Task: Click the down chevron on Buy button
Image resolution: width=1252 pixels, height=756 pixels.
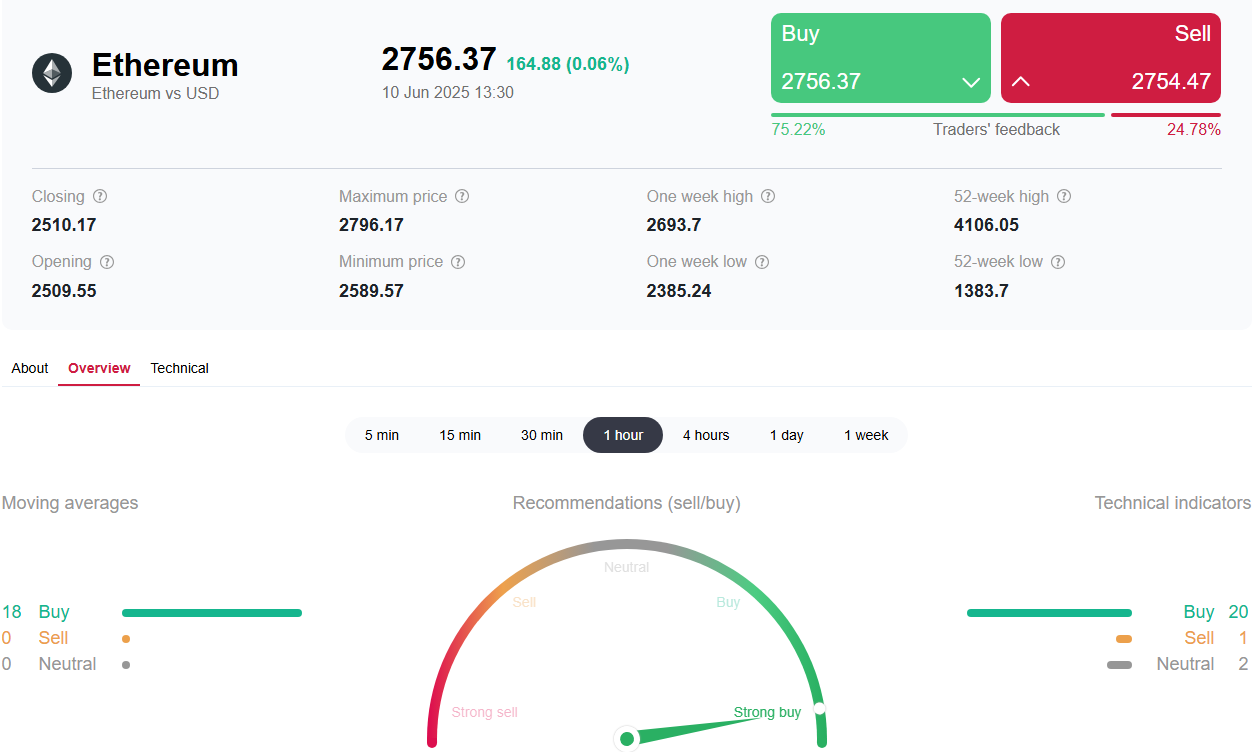Action: 970,82
